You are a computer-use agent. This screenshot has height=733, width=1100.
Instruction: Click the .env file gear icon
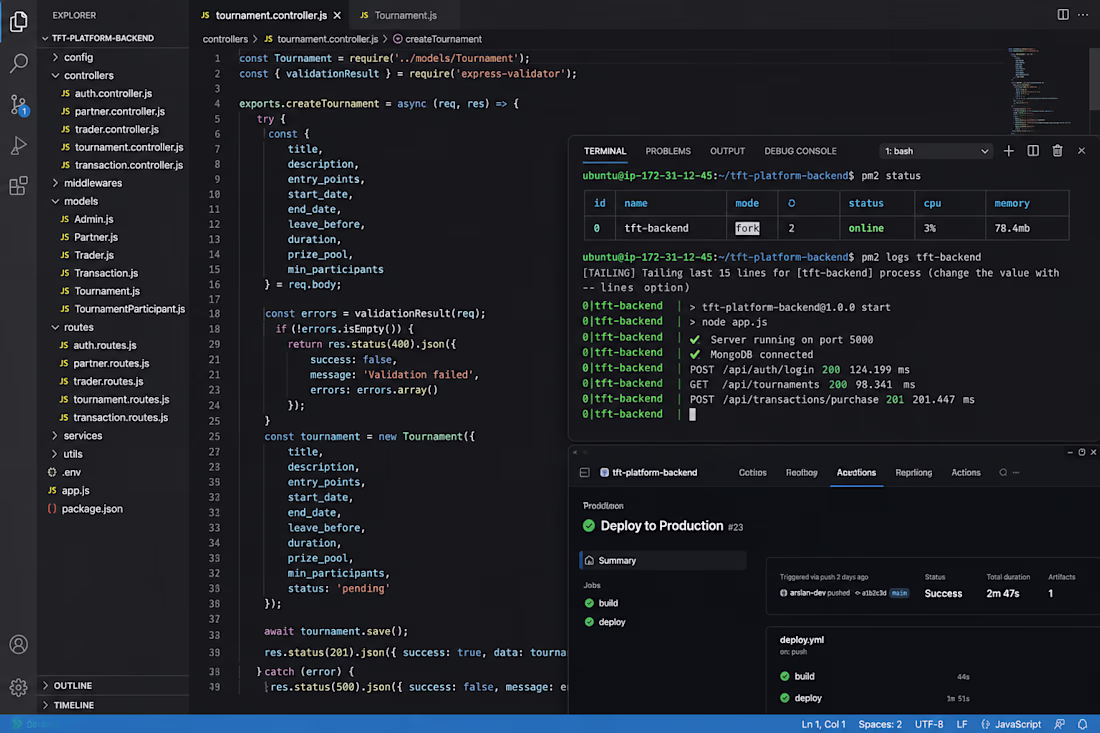[x=52, y=472]
